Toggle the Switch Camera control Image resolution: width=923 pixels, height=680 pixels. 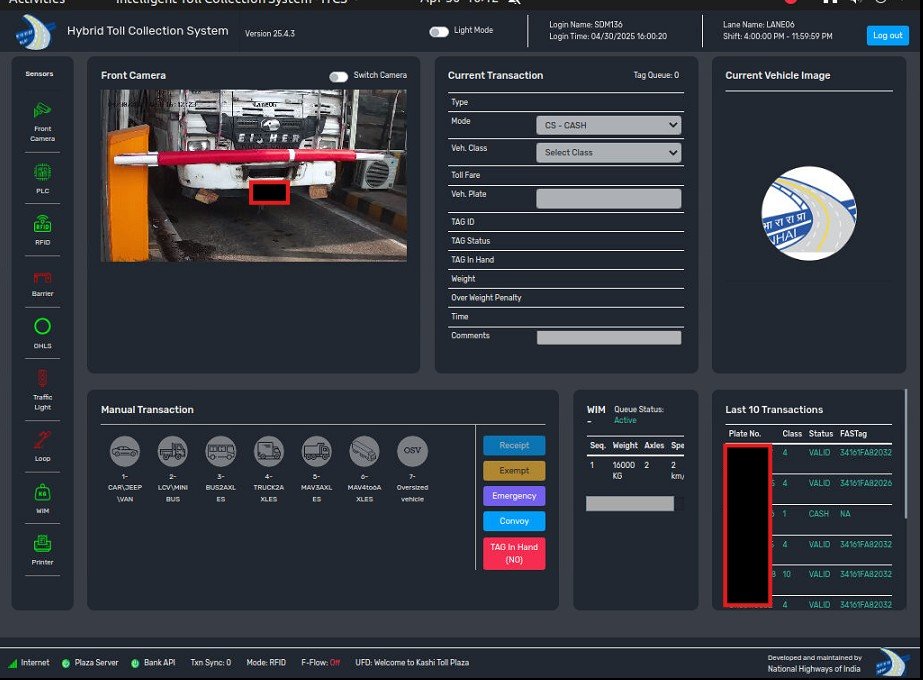pos(338,77)
